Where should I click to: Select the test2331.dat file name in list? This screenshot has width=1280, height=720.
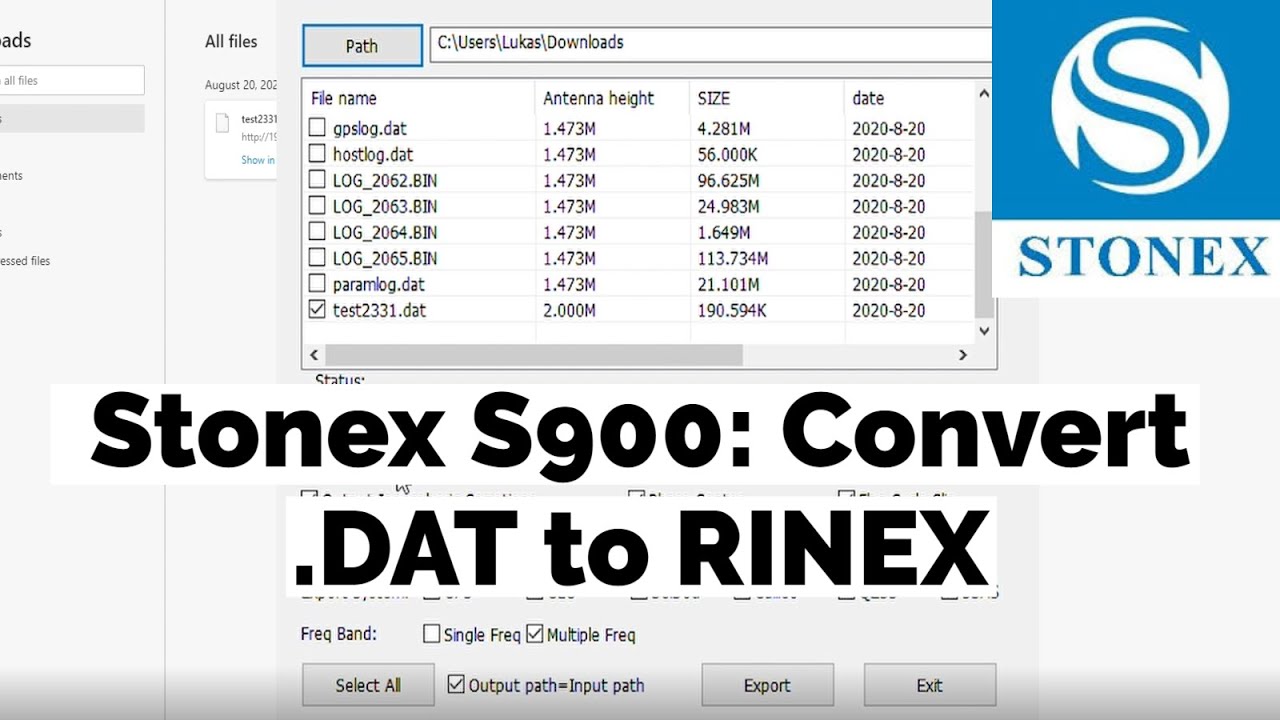pos(379,310)
